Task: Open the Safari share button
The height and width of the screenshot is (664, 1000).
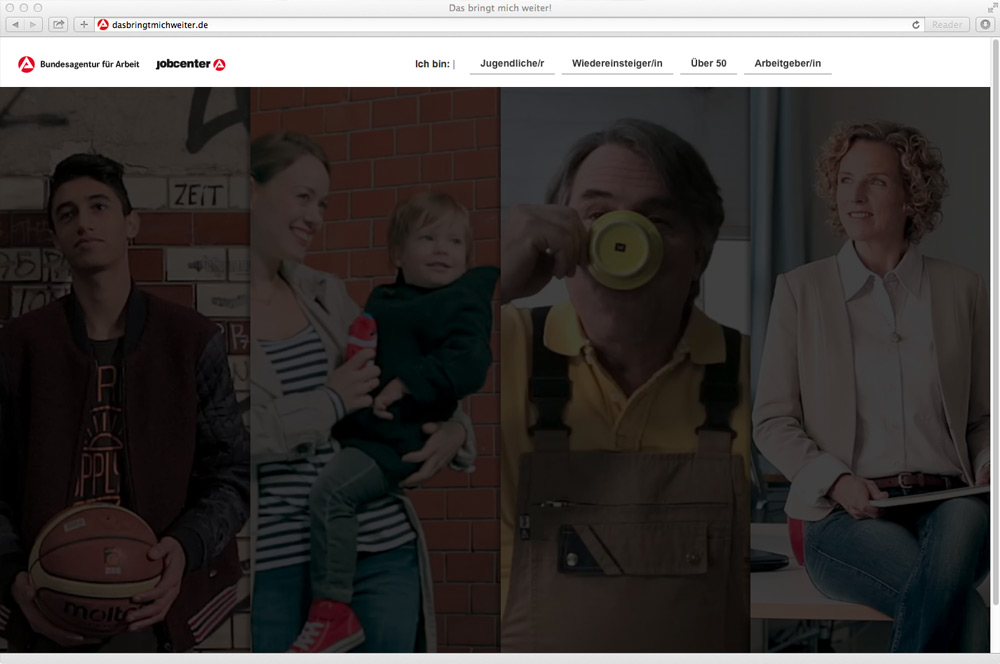Action: [x=58, y=24]
